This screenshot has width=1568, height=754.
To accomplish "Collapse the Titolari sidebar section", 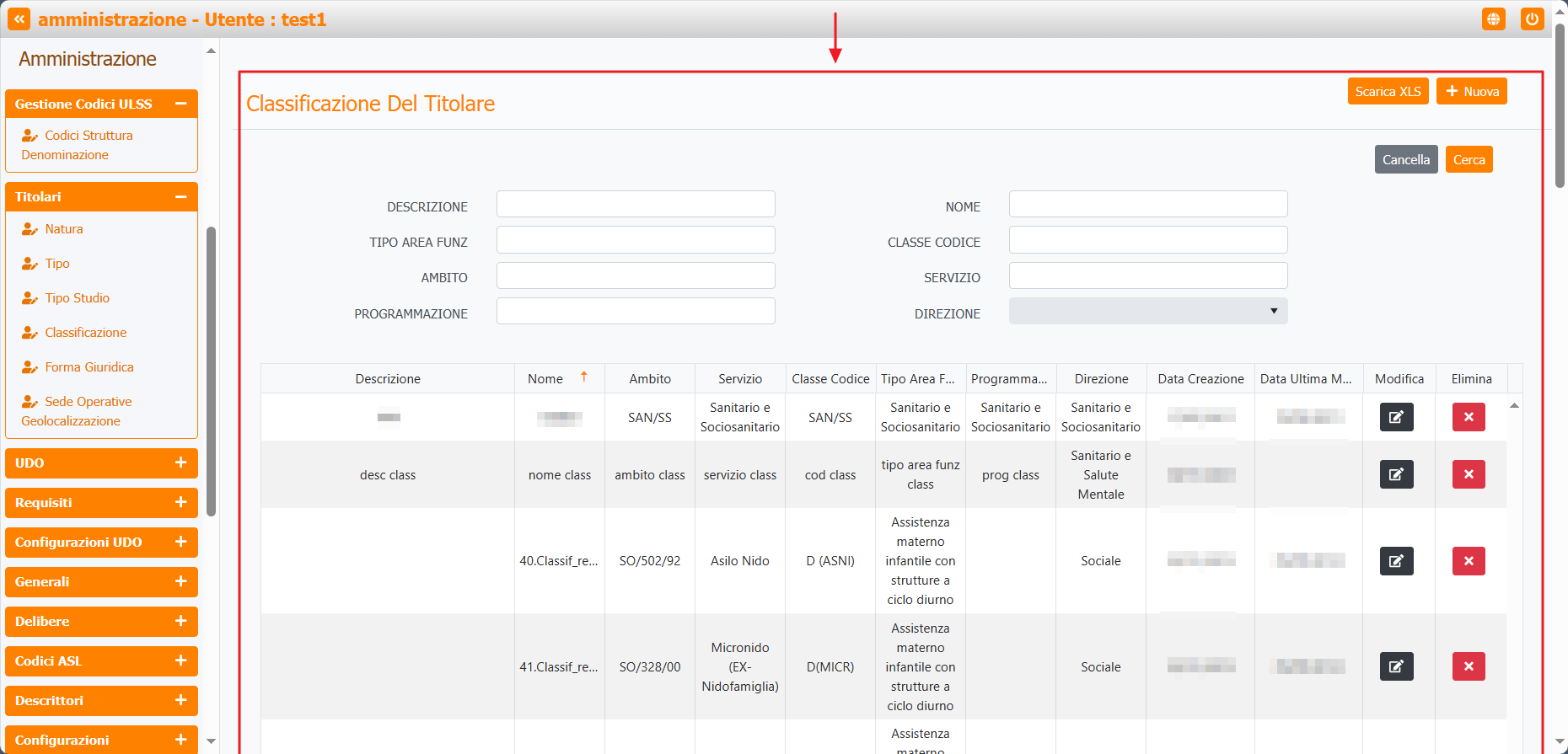I will tap(180, 197).
